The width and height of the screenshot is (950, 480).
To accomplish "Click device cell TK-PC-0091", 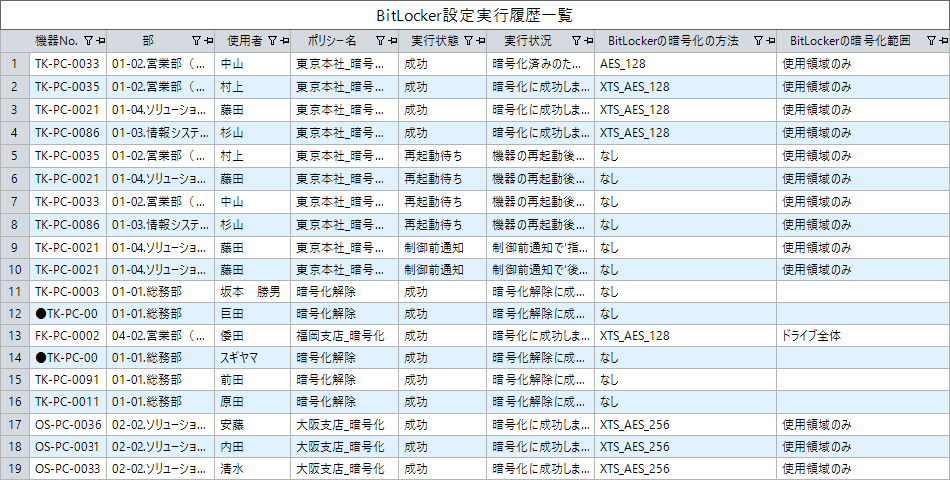I will pyautogui.click(x=68, y=380).
